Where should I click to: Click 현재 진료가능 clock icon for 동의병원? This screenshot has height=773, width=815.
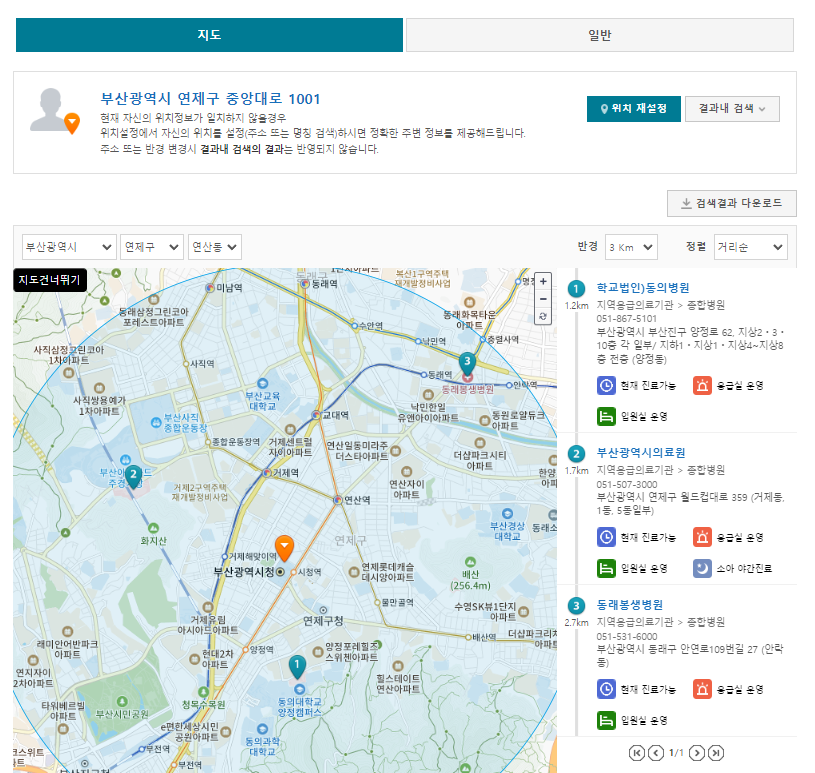[606, 386]
